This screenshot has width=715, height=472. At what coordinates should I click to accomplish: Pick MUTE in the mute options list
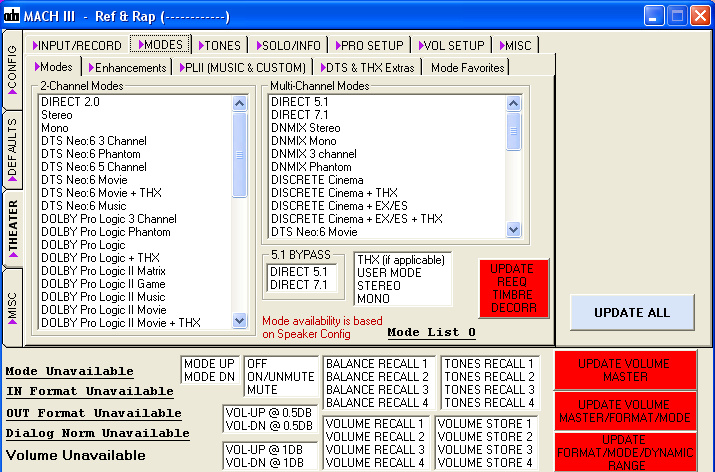[x=262, y=390]
